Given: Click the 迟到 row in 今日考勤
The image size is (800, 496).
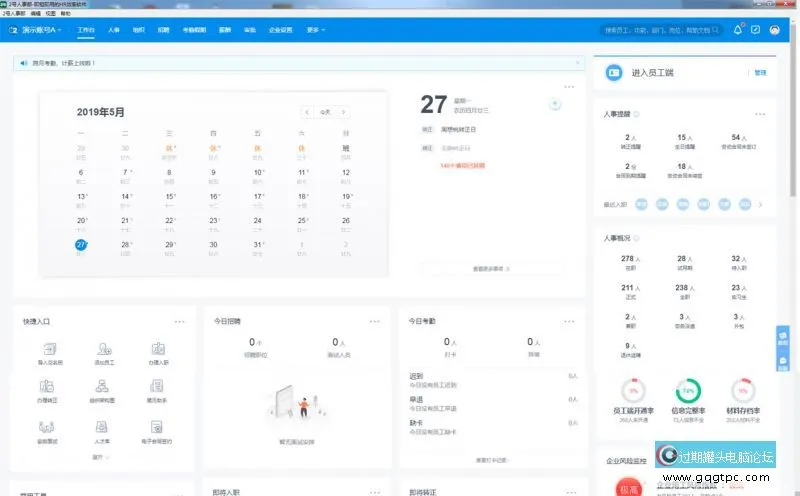Looking at the screenshot, I should coord(493,380).
